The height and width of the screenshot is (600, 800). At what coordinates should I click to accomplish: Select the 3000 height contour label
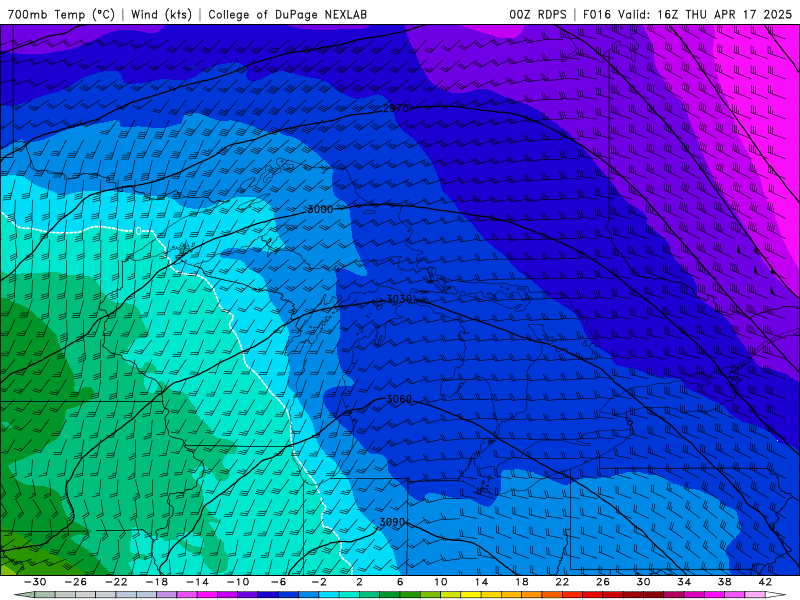[x=320, y=209]
